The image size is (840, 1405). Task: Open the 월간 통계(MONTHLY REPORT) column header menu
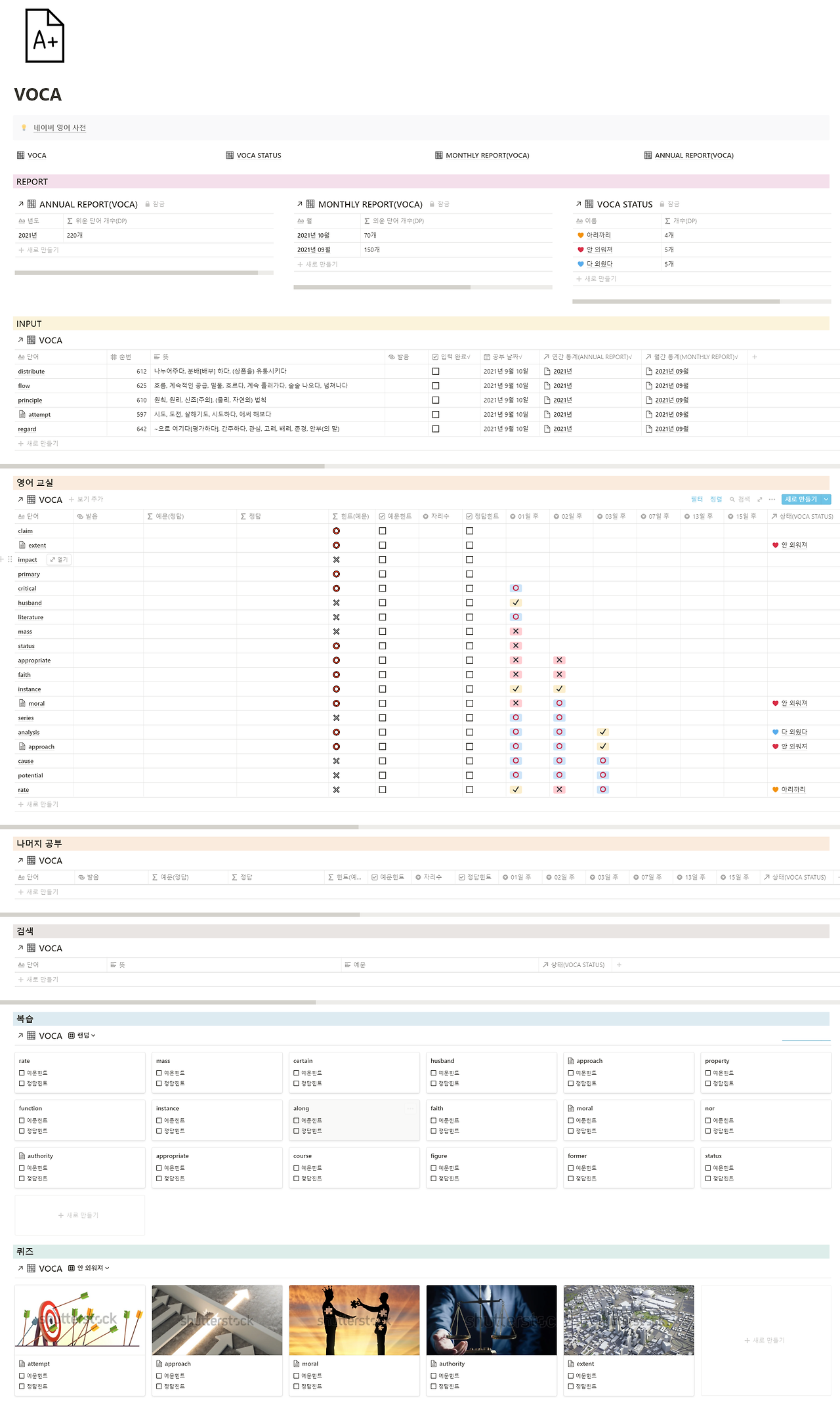[694, 357]
